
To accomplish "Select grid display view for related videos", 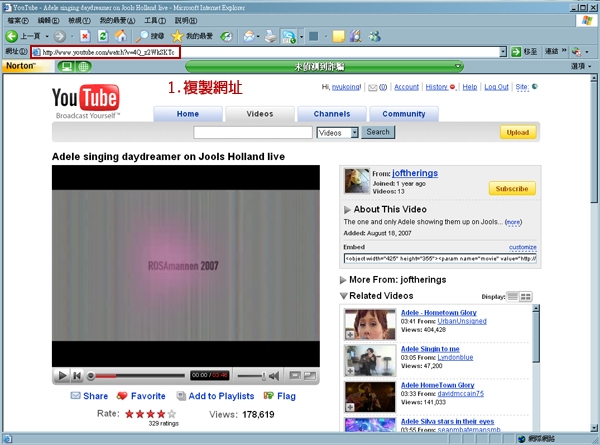I will 526,297.
